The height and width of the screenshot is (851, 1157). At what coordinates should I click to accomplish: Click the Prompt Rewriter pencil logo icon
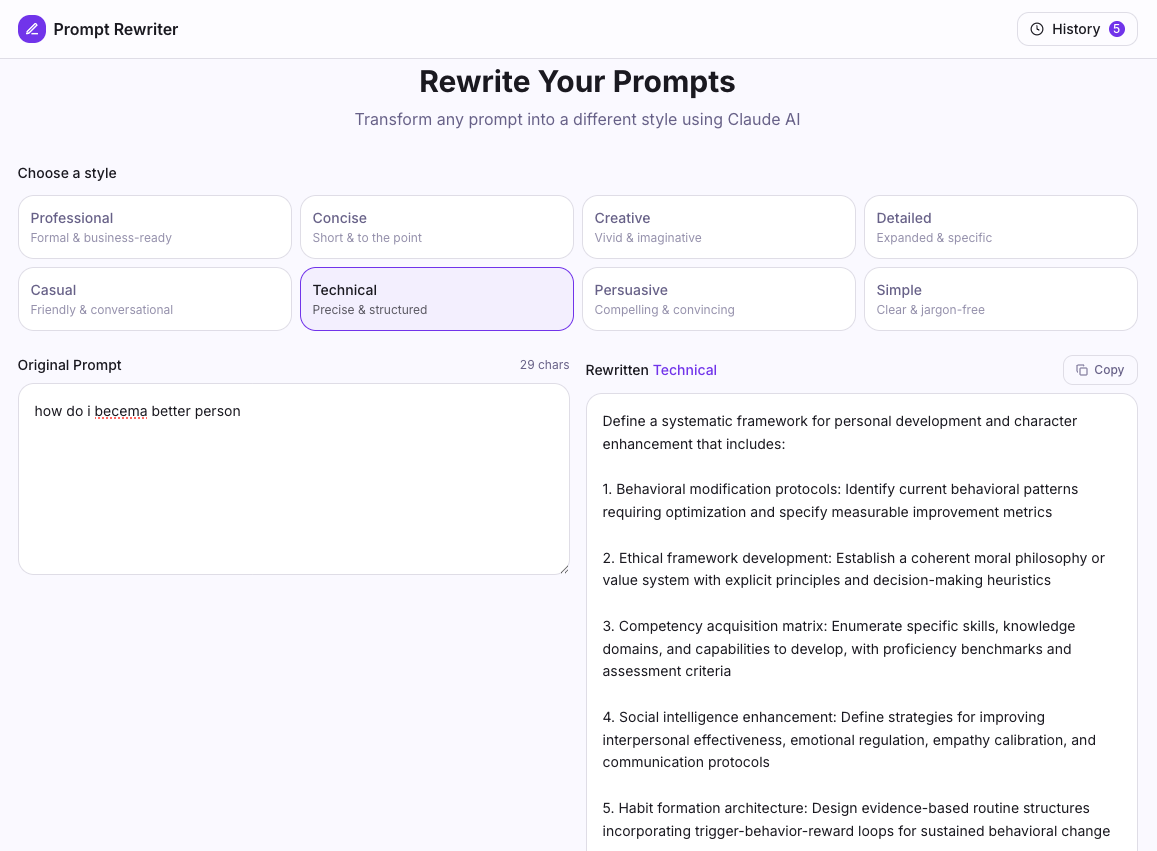pyautogui.click(x=32, y=29)
